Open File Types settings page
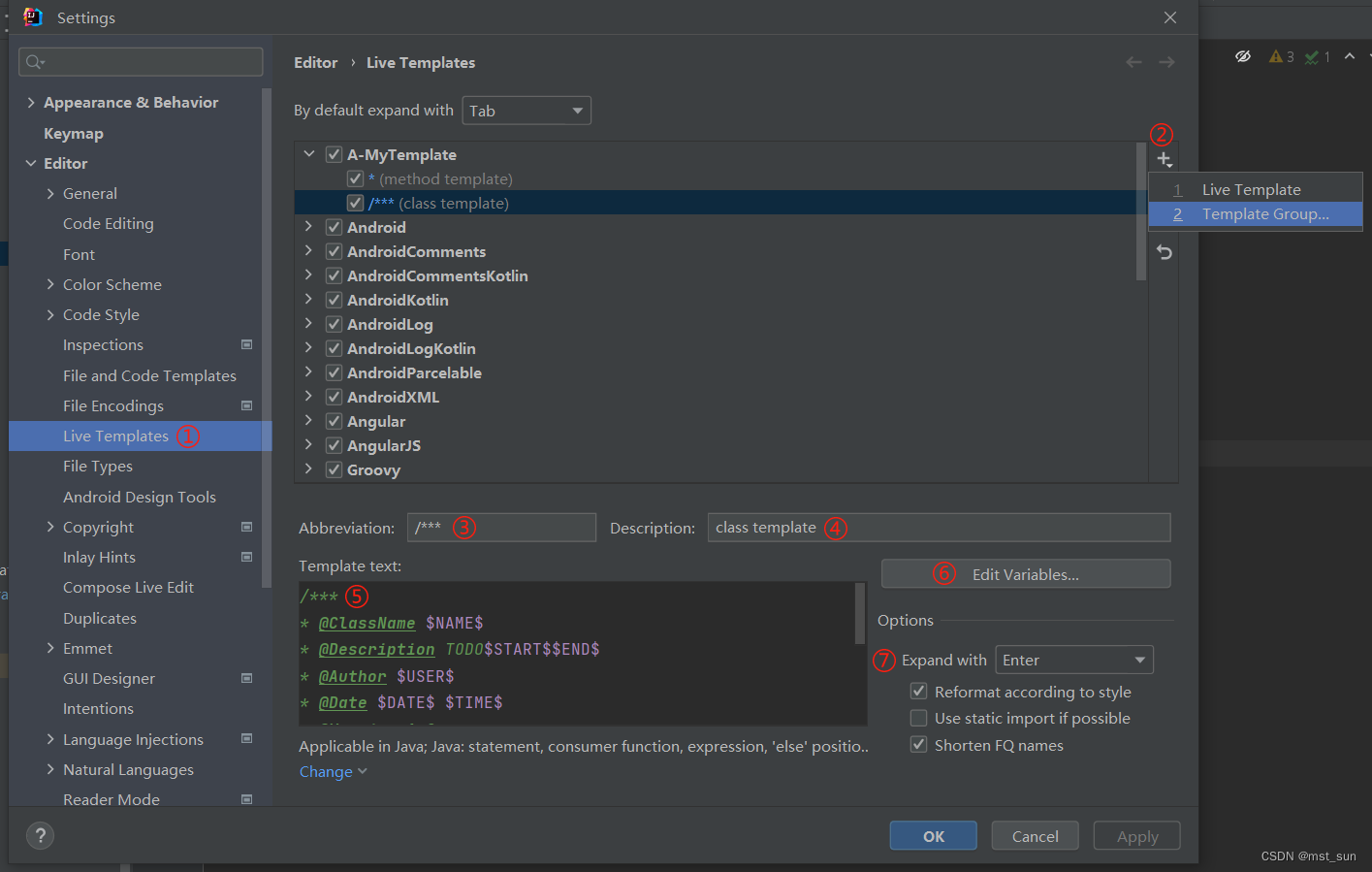 (98, 466)
